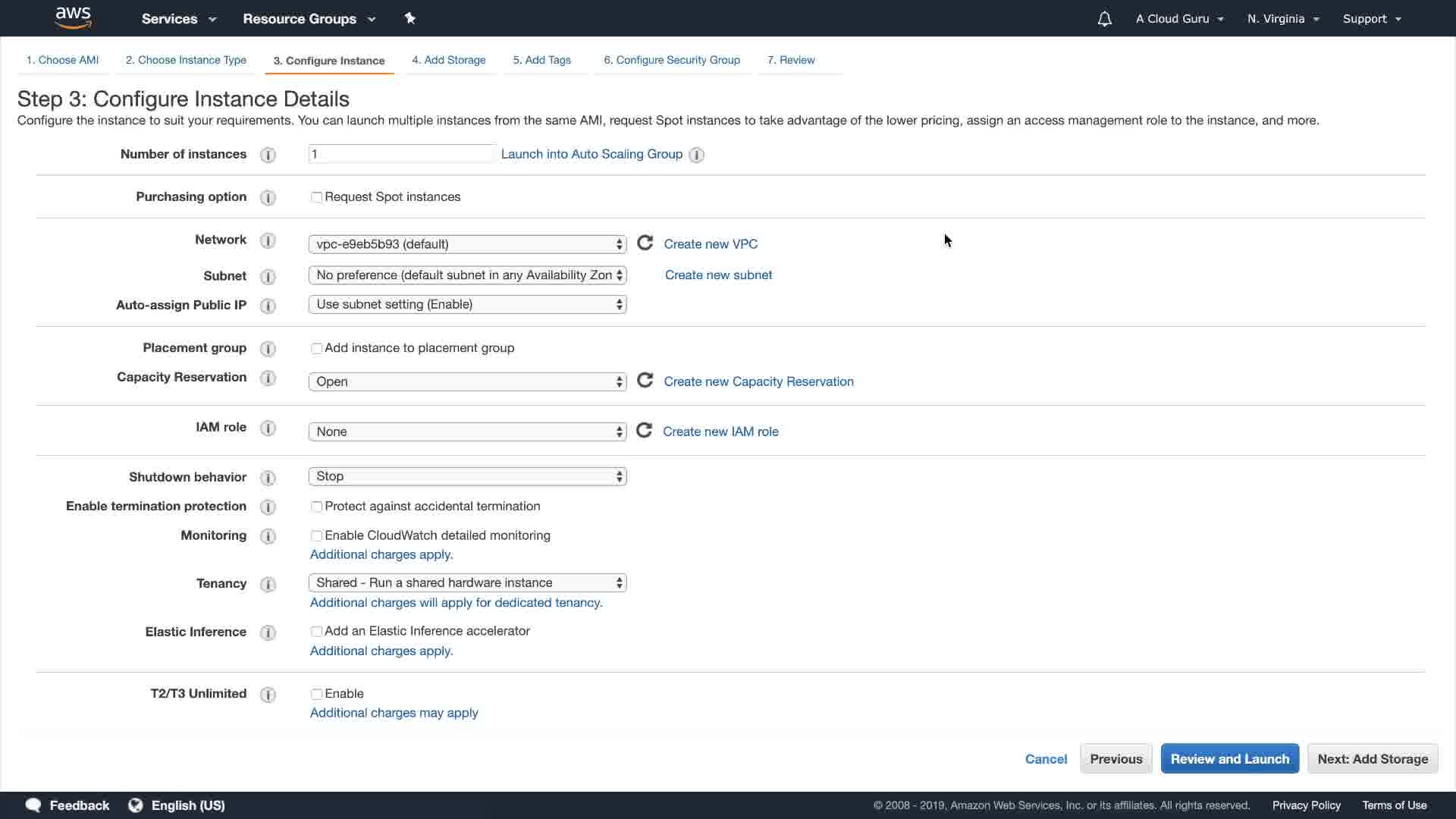Click the Number of instances field
1456x819 pixels.
point(401,154)
